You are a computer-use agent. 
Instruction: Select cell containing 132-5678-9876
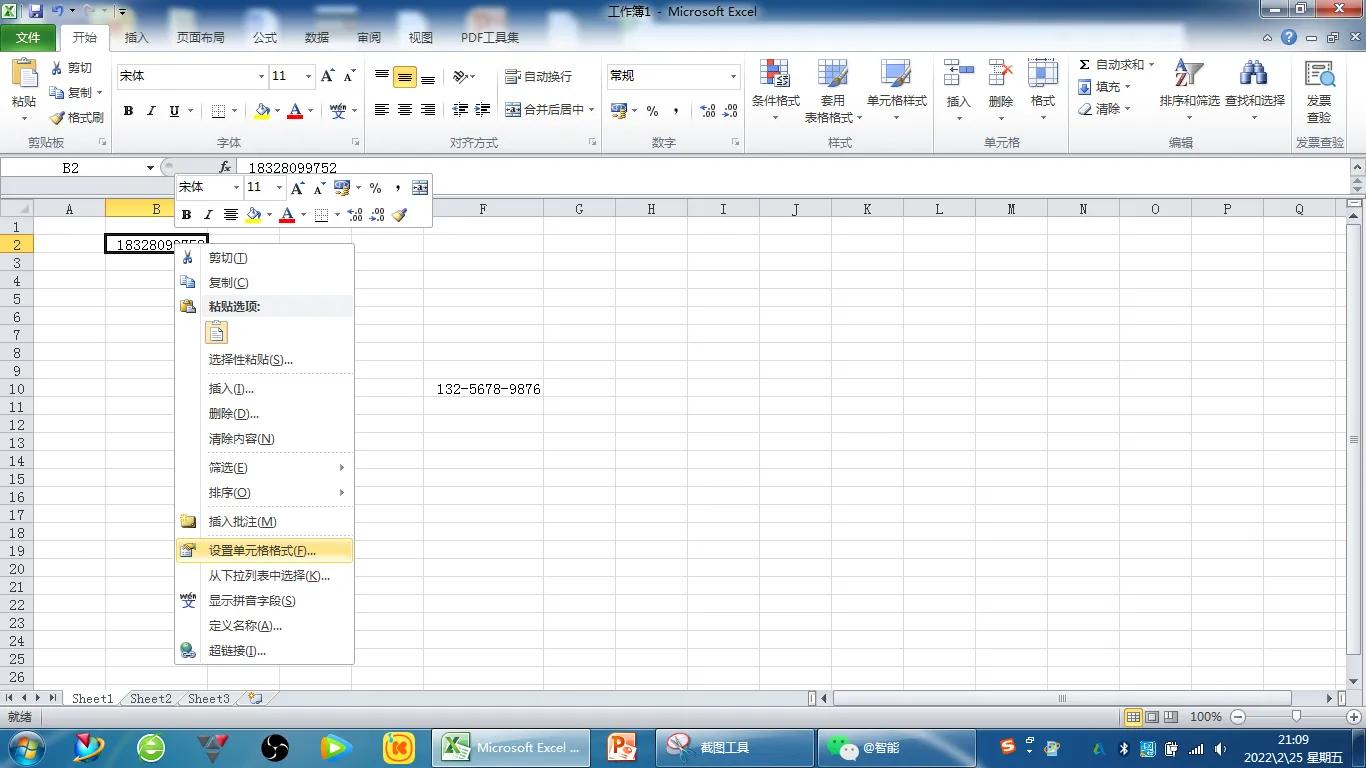click(483, 389)
